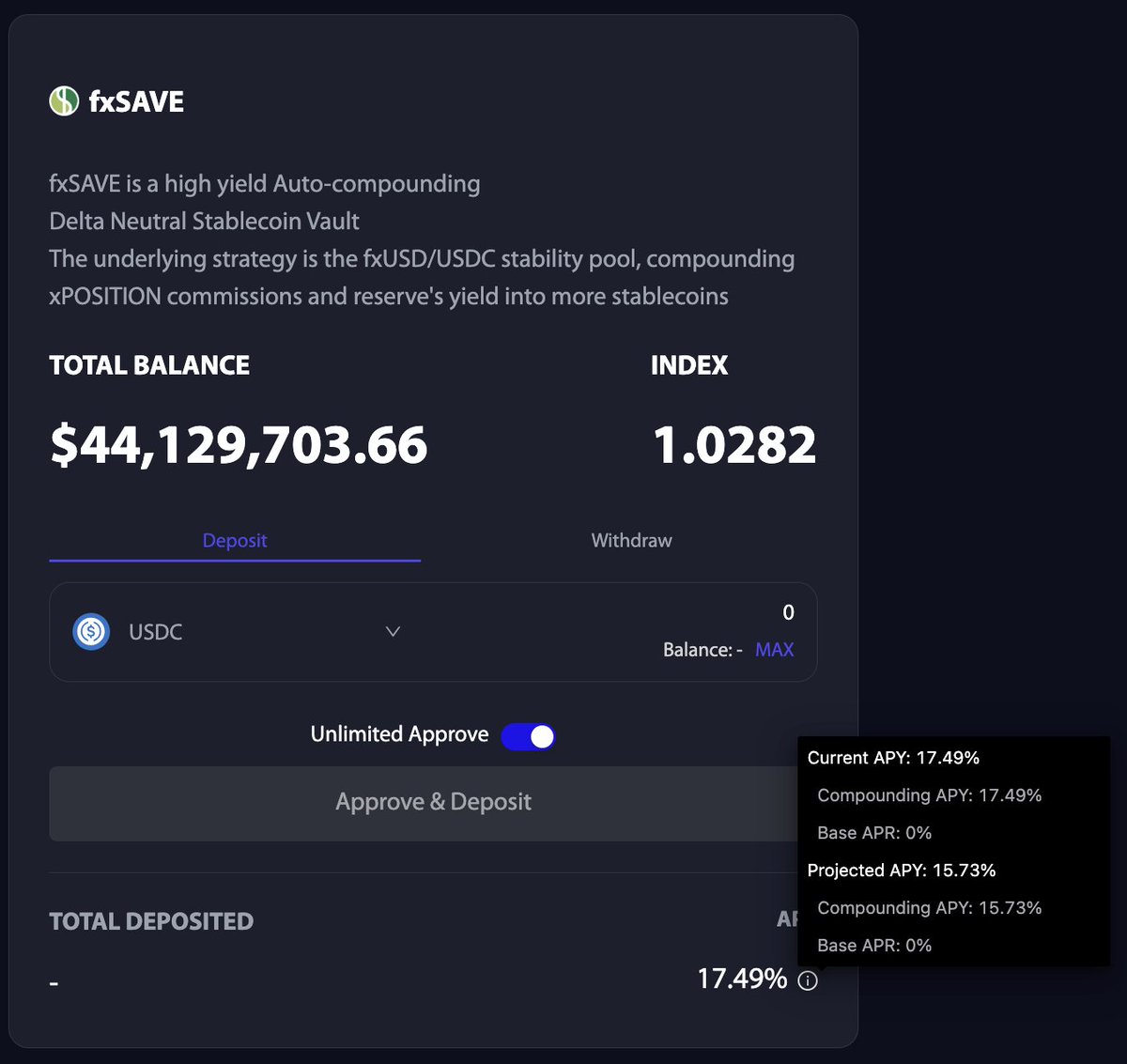This screenshot has height=1064, width=1127.
Task: Click the fxSAVE logo icon
Action: tap(64, 100)
